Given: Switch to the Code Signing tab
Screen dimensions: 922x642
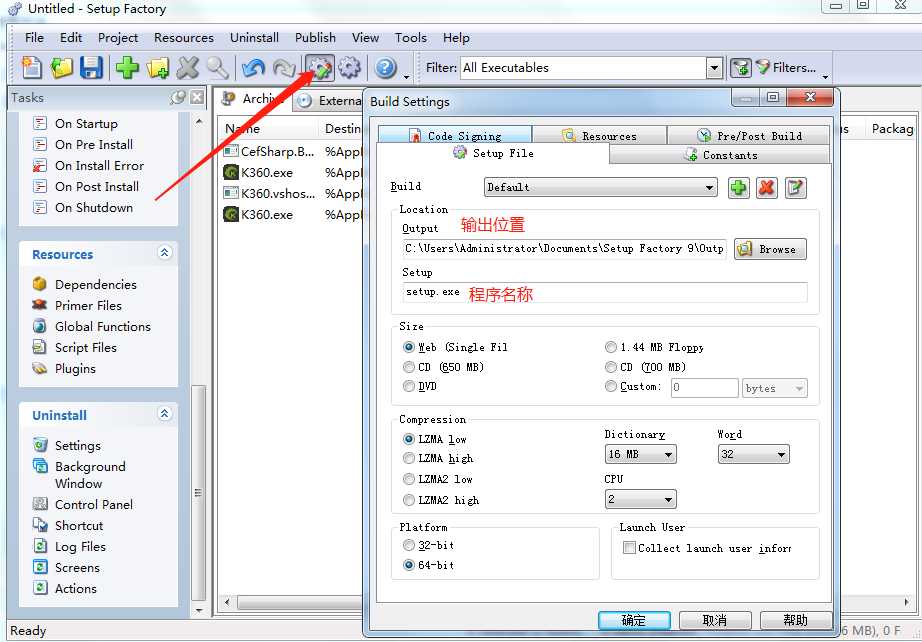Looking at the screenshot, I should (455, 135).
